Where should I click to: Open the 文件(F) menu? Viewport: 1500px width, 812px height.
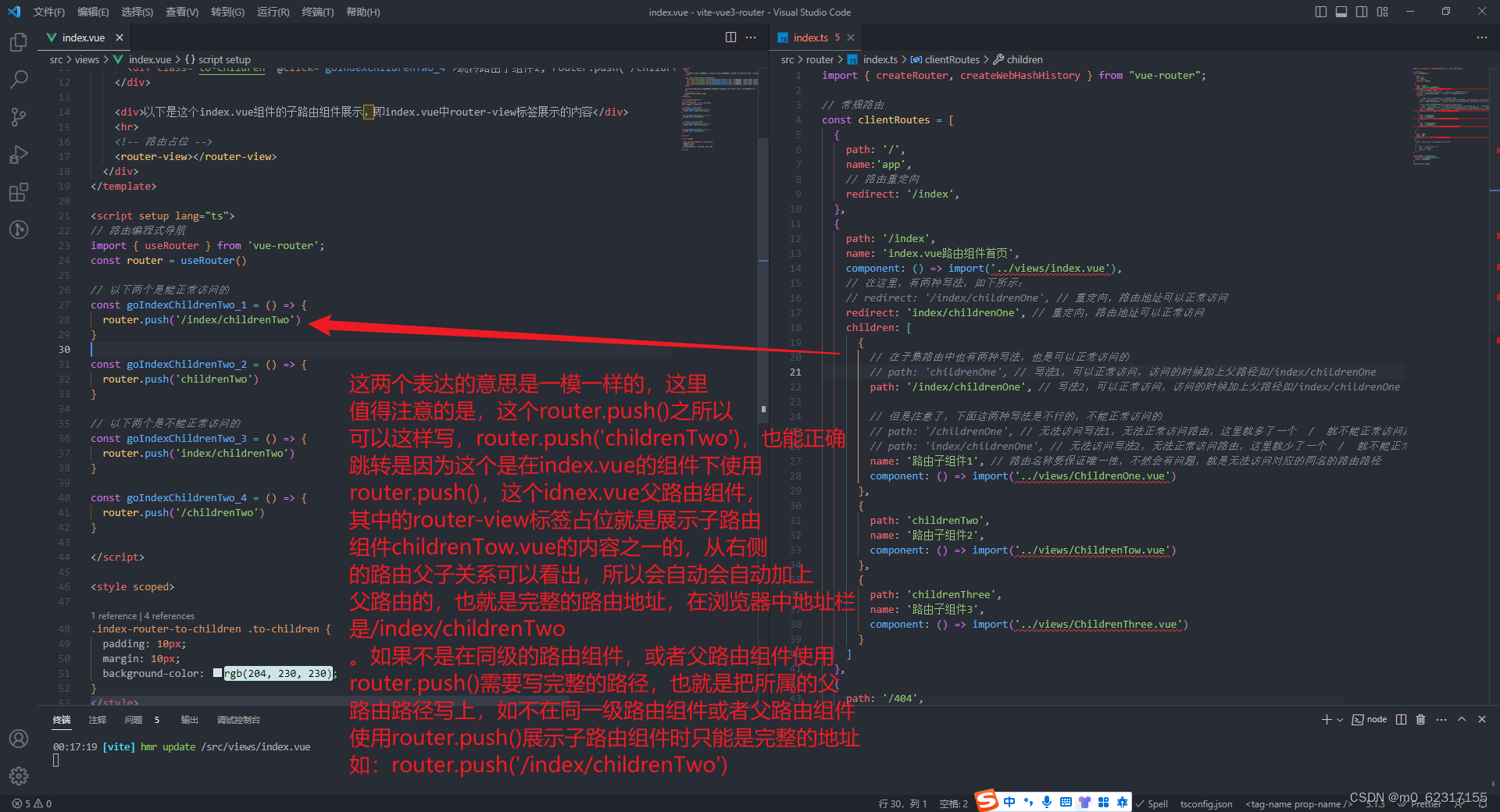(x=49, y=12)
